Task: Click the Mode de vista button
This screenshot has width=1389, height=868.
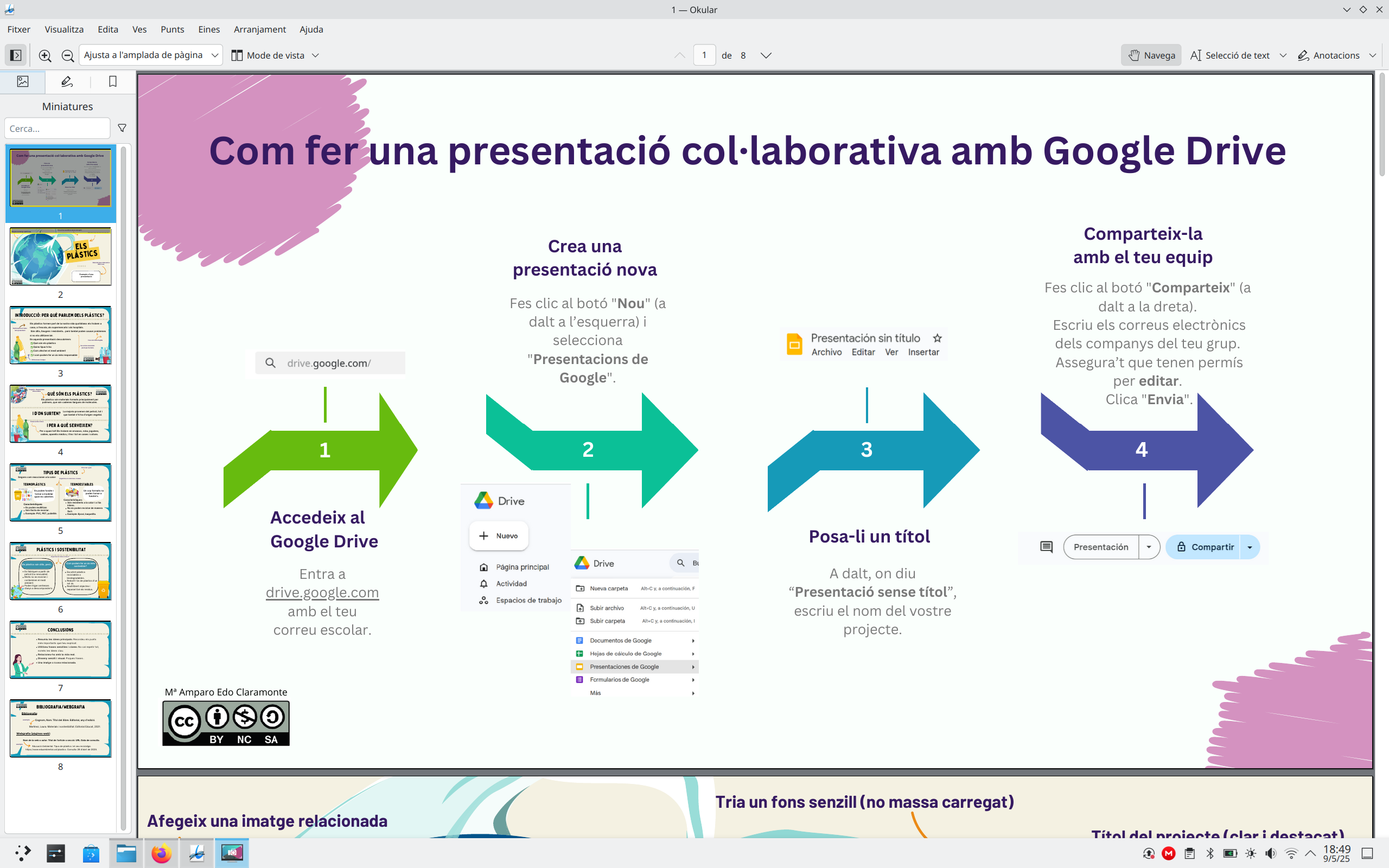Action: coord(268,55)
